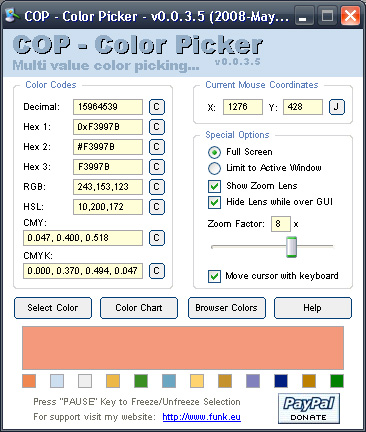Copy the RGB value
This screenshot has height=432, width=366.
pyautogui.click(x=157, y=187)
